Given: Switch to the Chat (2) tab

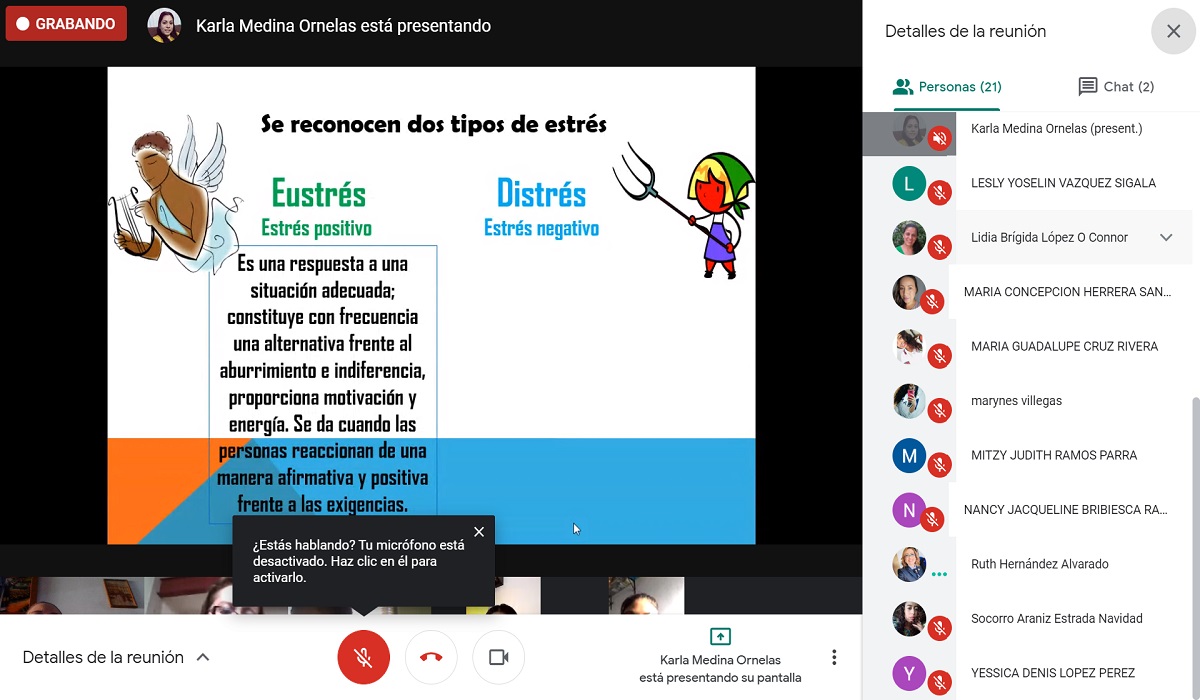Looking at the screenshot, I should [1116, 87].
